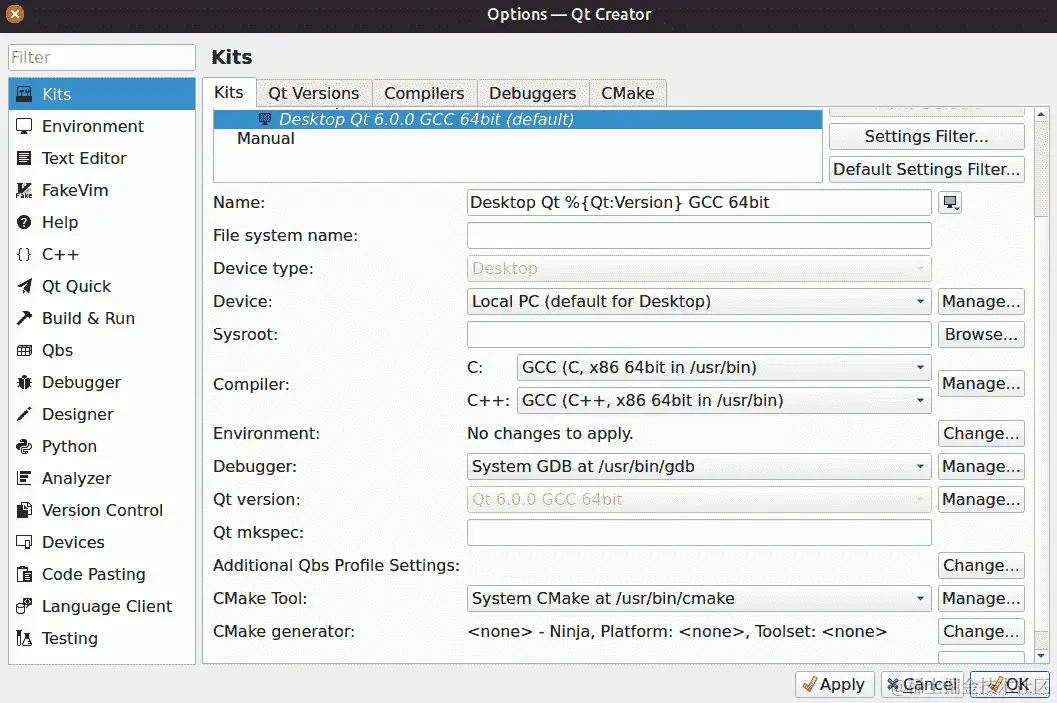Screen dimensions: 1057x703
Task: Open the Analyzer settings icon
Action: click(24, 478)
